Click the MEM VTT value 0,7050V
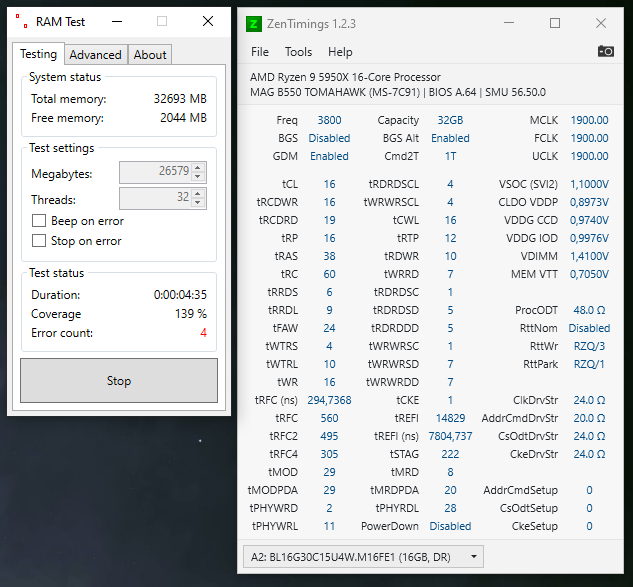Screen dimensions: 633x587 click(589, 275)
